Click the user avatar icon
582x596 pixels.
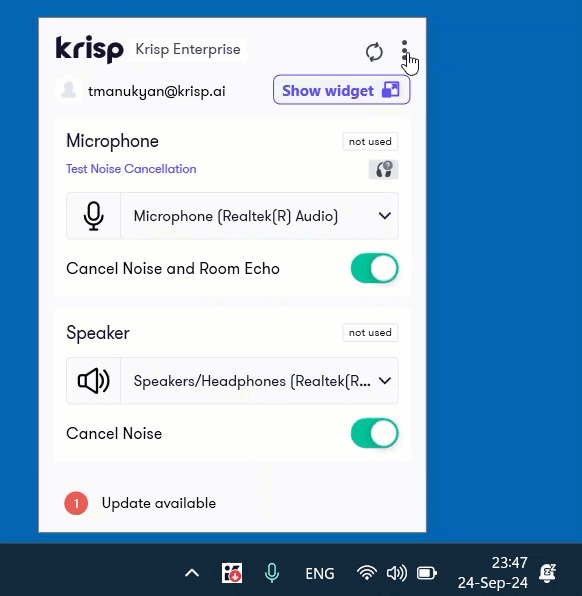pos(69,90)
